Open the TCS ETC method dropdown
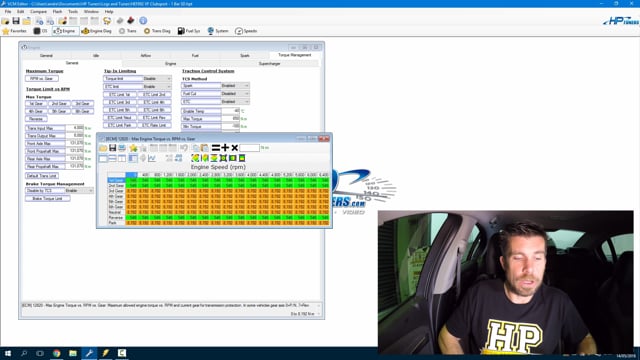The height and width of the screenshot is (360, 640). pos(235,102)
